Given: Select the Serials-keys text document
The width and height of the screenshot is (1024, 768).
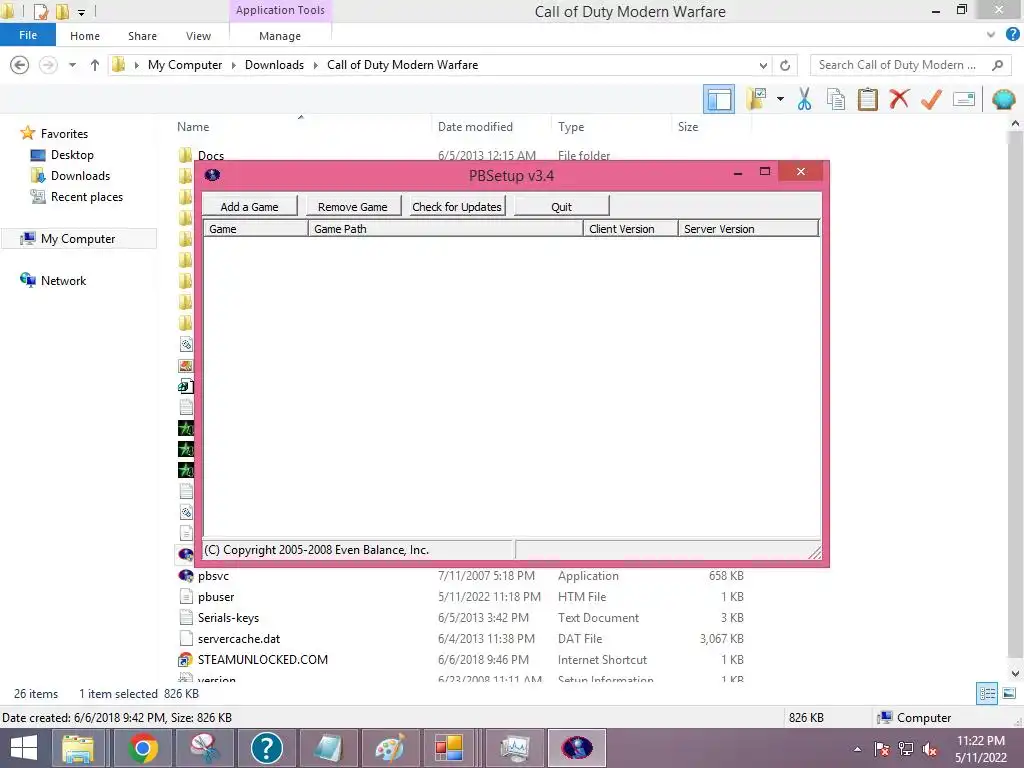Looking at the screenshot, I should click(x=228, y=617).
